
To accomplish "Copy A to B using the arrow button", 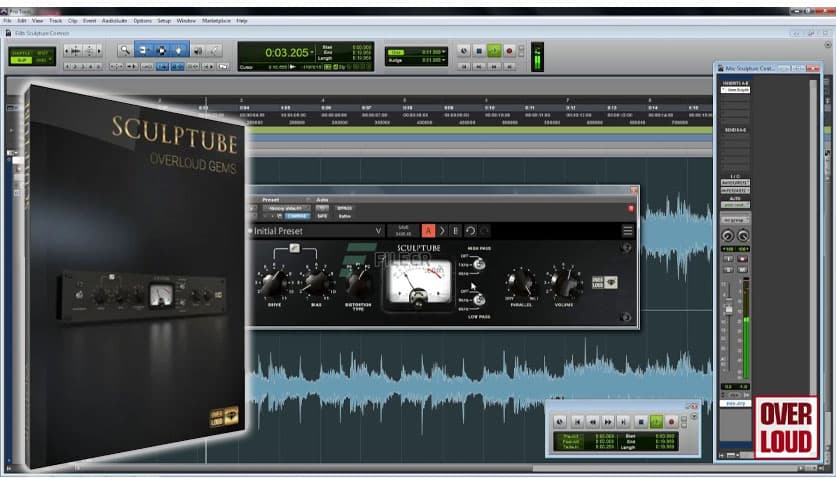I will coord(442,230).
